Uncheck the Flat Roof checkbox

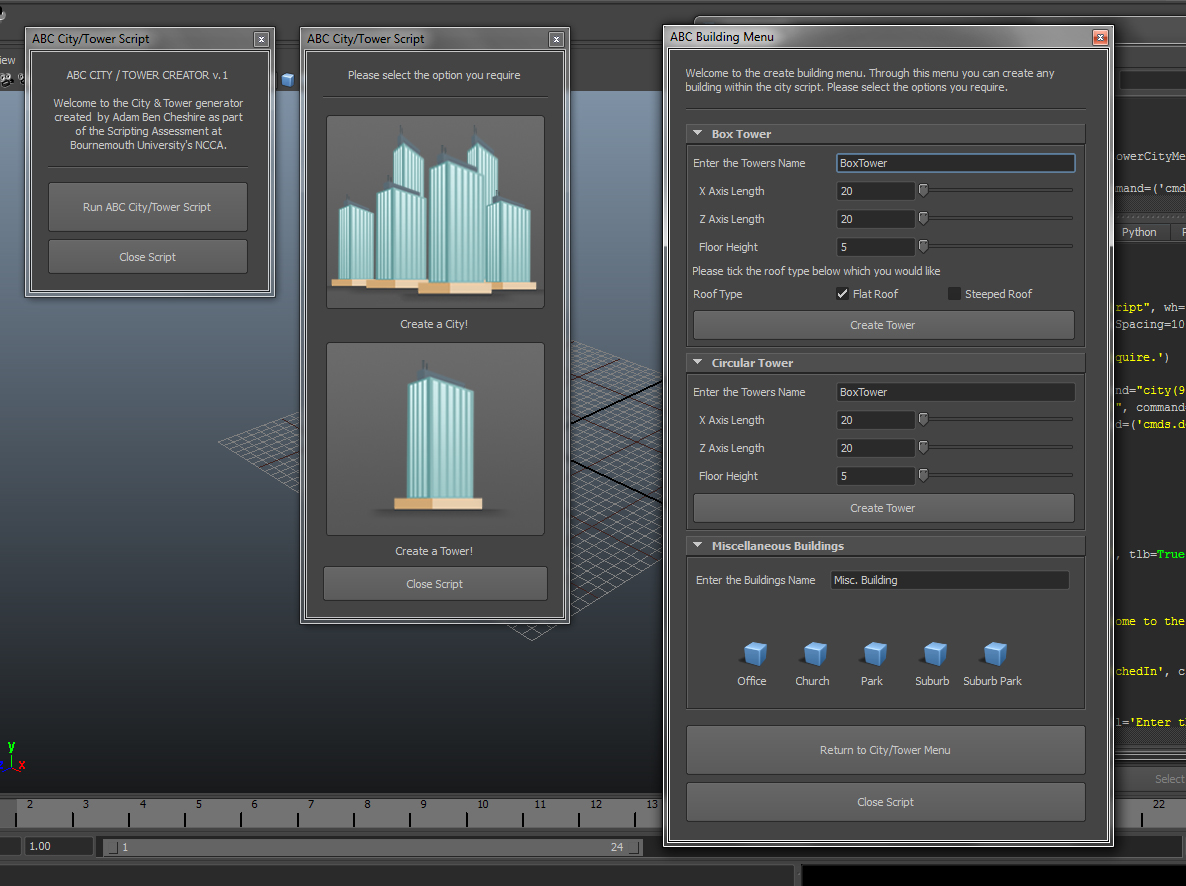843,293
